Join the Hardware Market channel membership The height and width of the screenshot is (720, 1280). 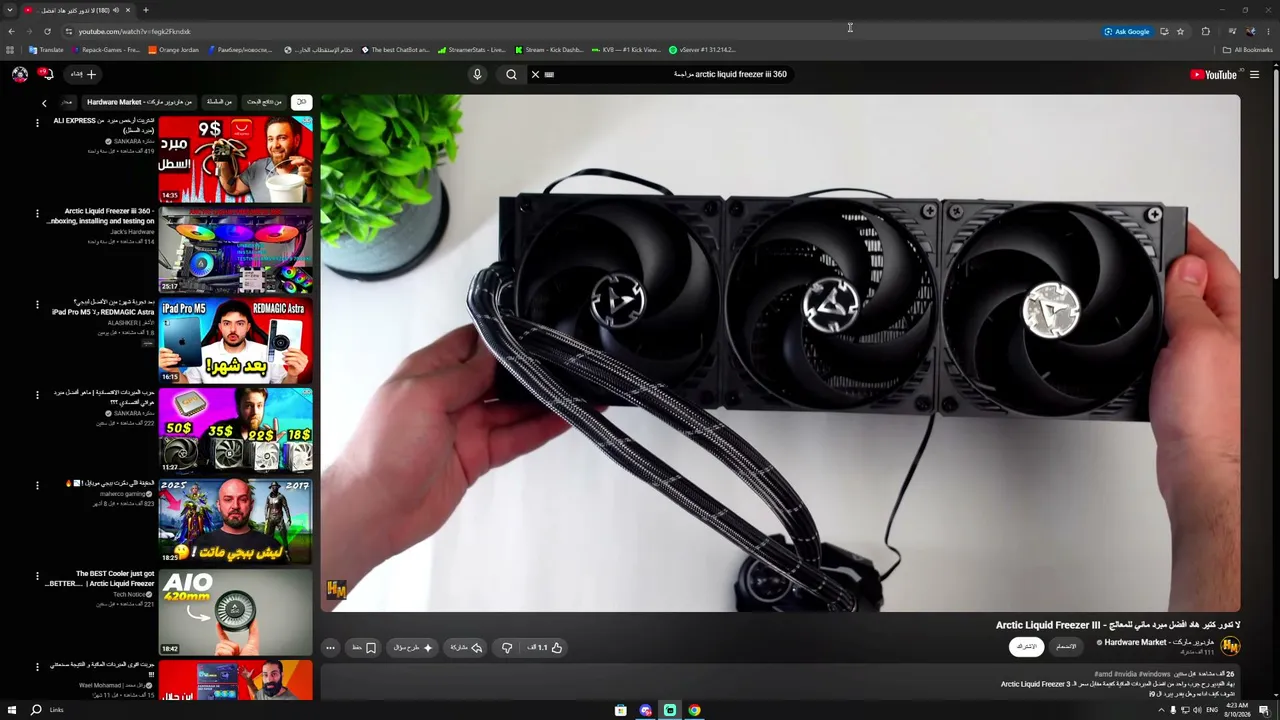pyautogui.click(x=1067, y=646)
